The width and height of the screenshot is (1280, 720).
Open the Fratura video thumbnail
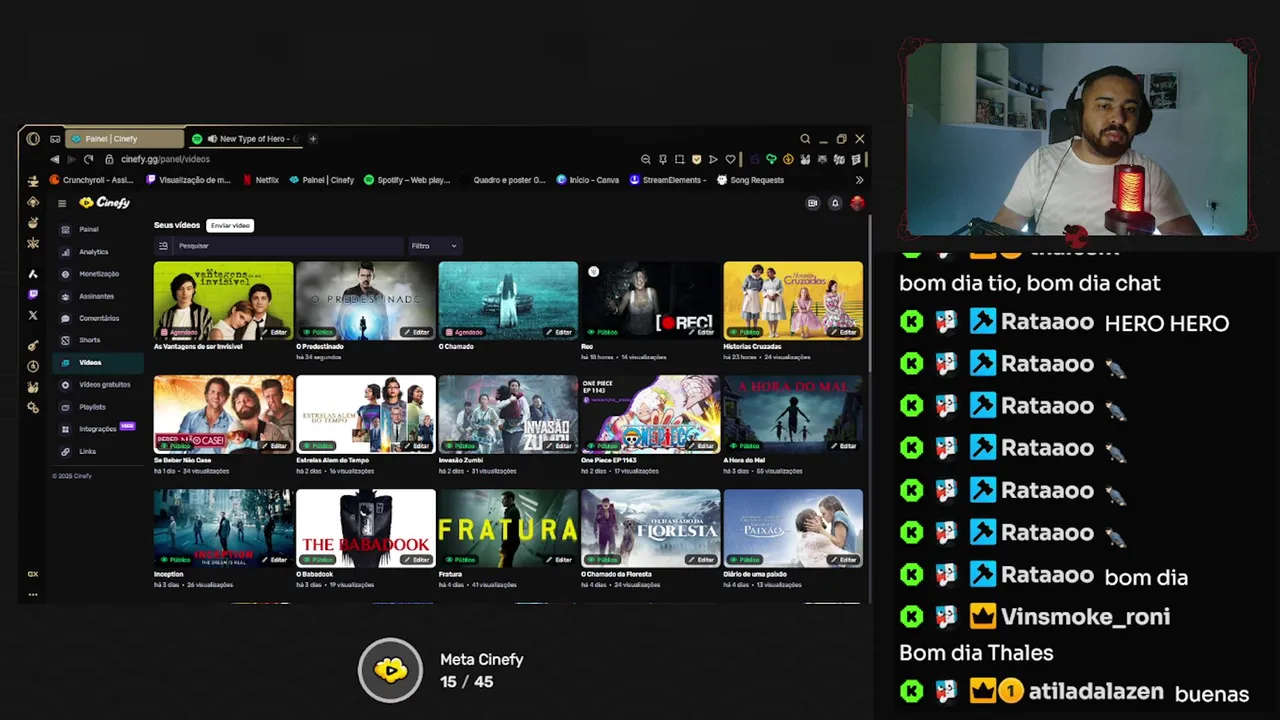508,529
